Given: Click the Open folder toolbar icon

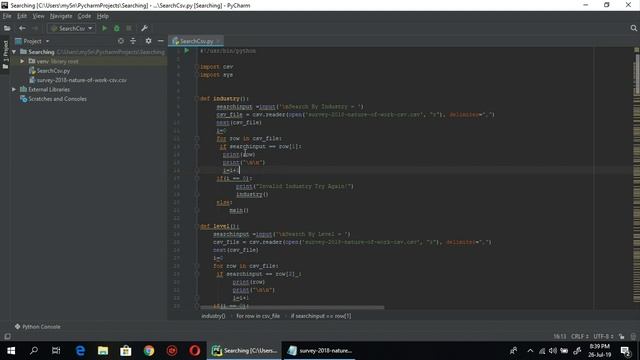Looking at the screenshot, I should (x=7, y=28).
